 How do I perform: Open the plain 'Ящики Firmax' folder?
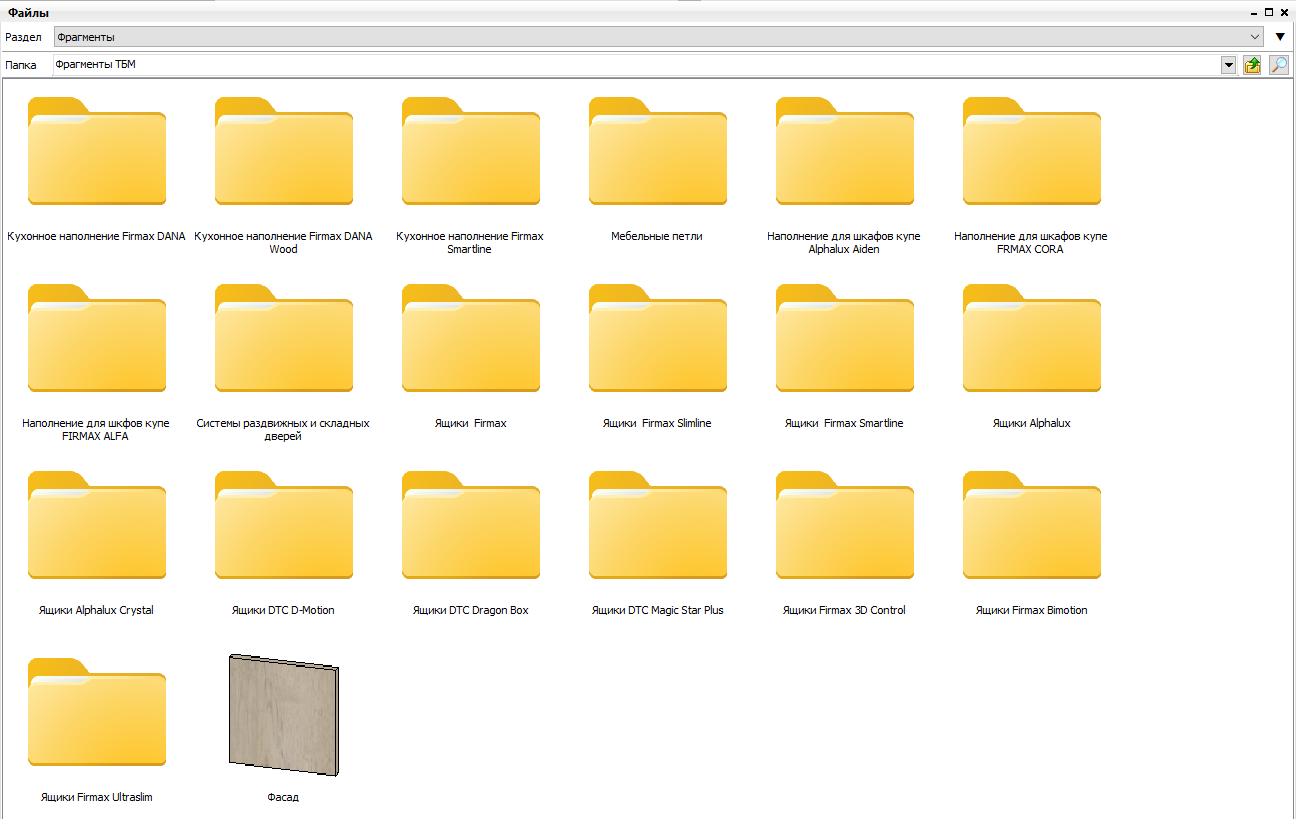tap(471, 339)
